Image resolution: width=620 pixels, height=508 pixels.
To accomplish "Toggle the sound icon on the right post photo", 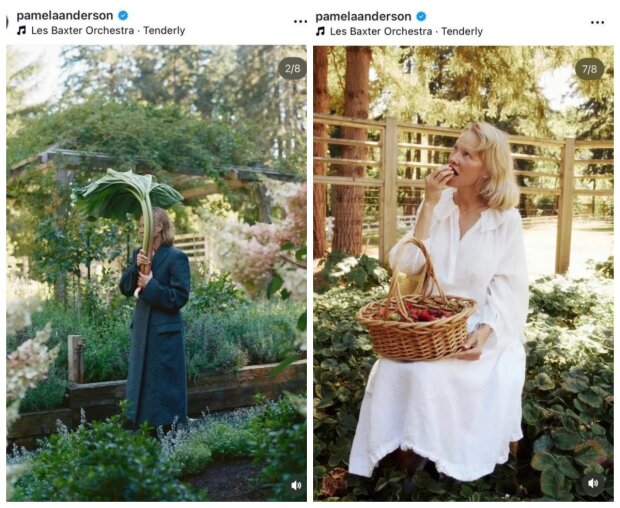I will click(x=593, y=483).
